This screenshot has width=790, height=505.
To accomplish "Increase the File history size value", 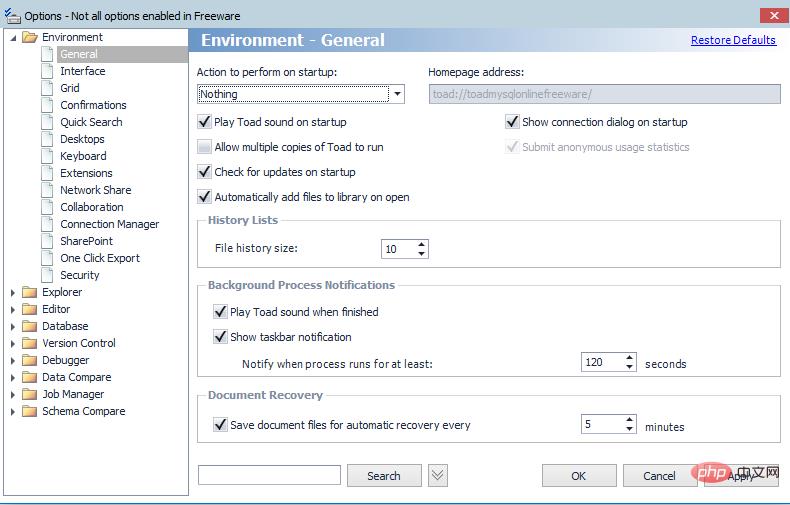I will (422, 244).
